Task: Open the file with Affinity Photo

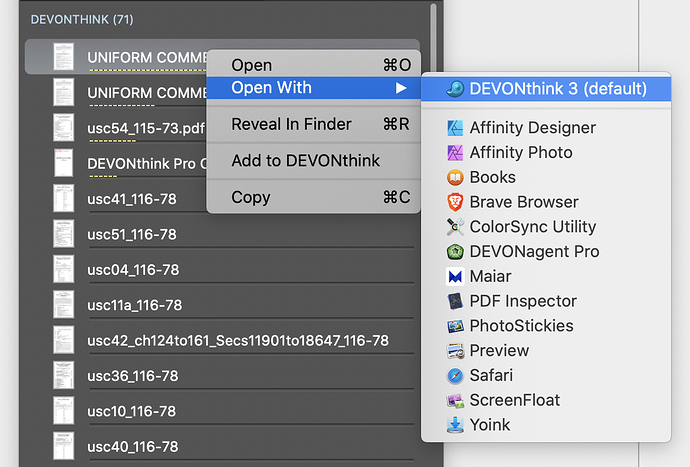Action: 546,152
